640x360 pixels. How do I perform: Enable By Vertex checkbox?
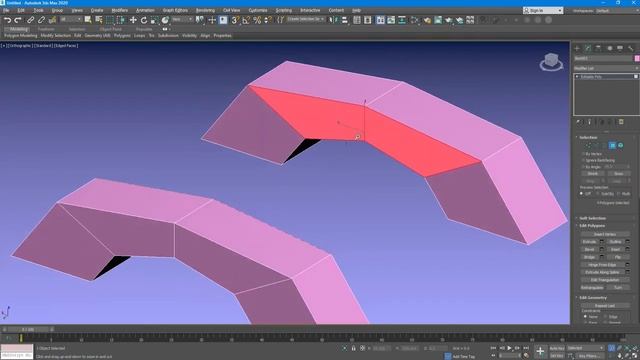(584, 154)
